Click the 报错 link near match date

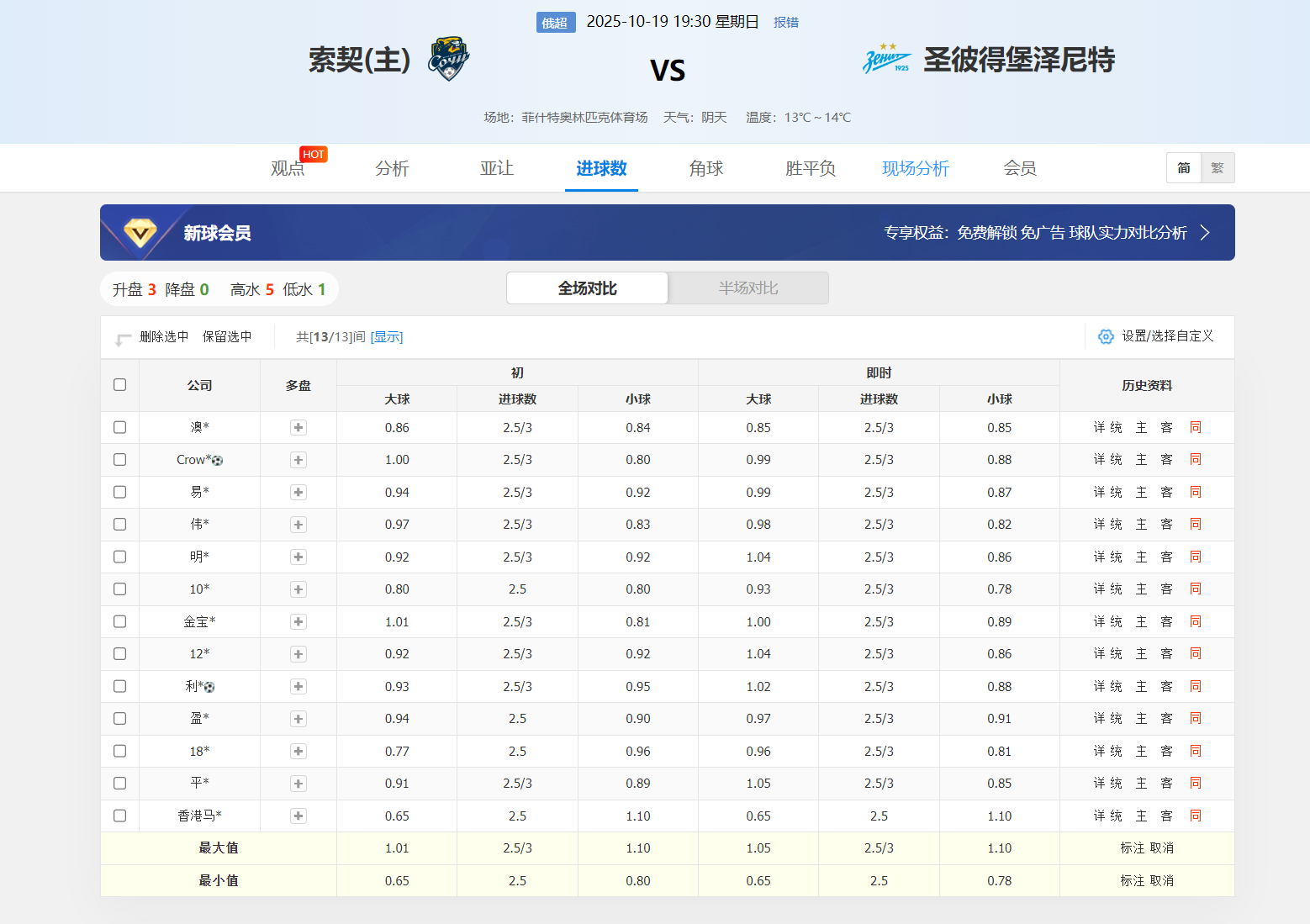pos(786,22)
